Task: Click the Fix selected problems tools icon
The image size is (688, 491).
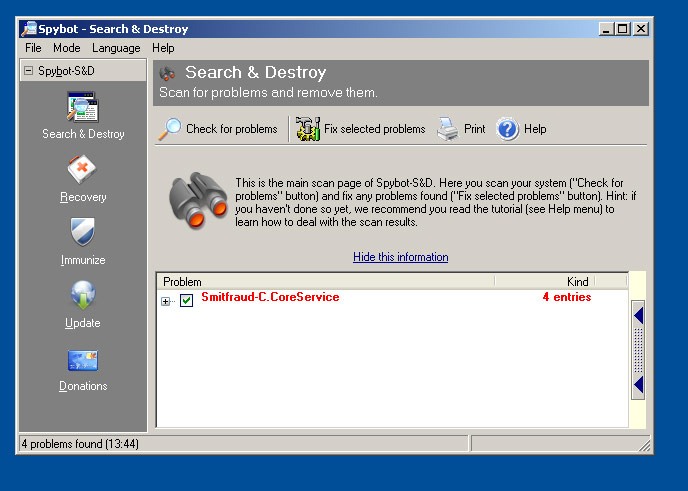Action: (308, 129)
